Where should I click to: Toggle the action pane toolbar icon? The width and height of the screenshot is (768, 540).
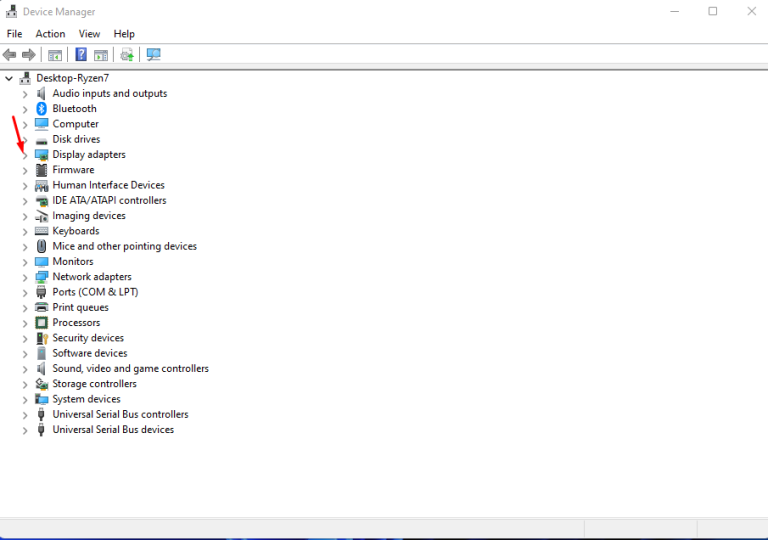[101, 55]
